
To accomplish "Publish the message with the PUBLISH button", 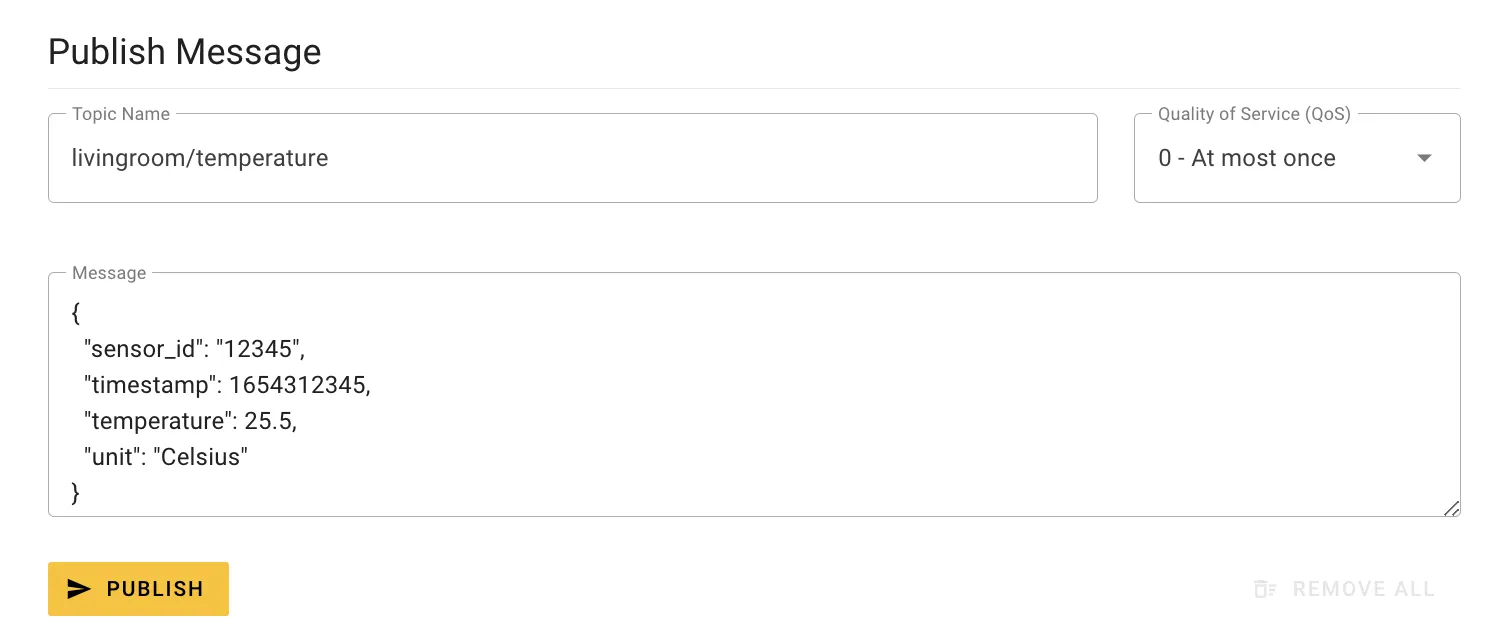I will coord(138,589).
